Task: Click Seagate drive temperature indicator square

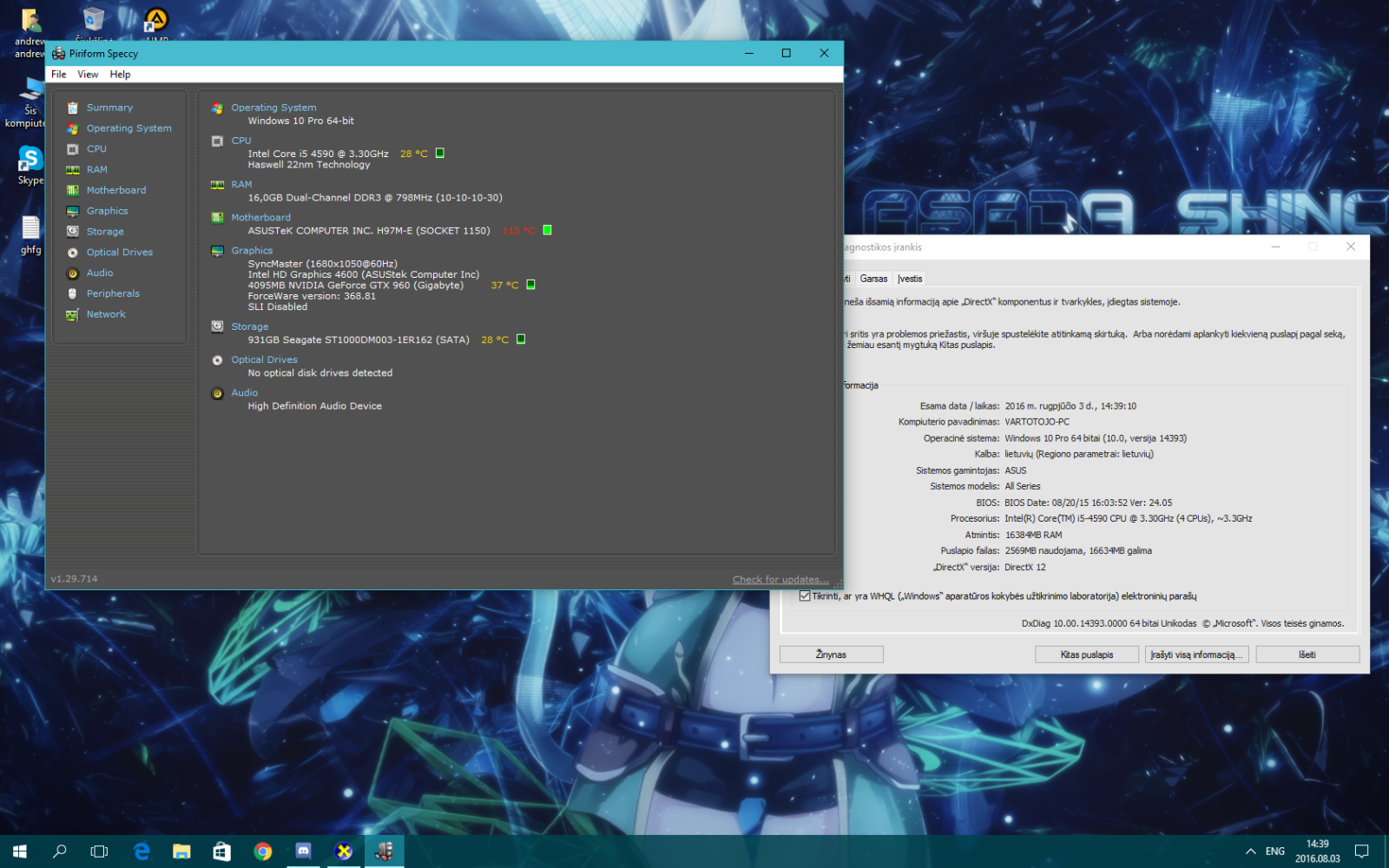Action: [521, 339]
